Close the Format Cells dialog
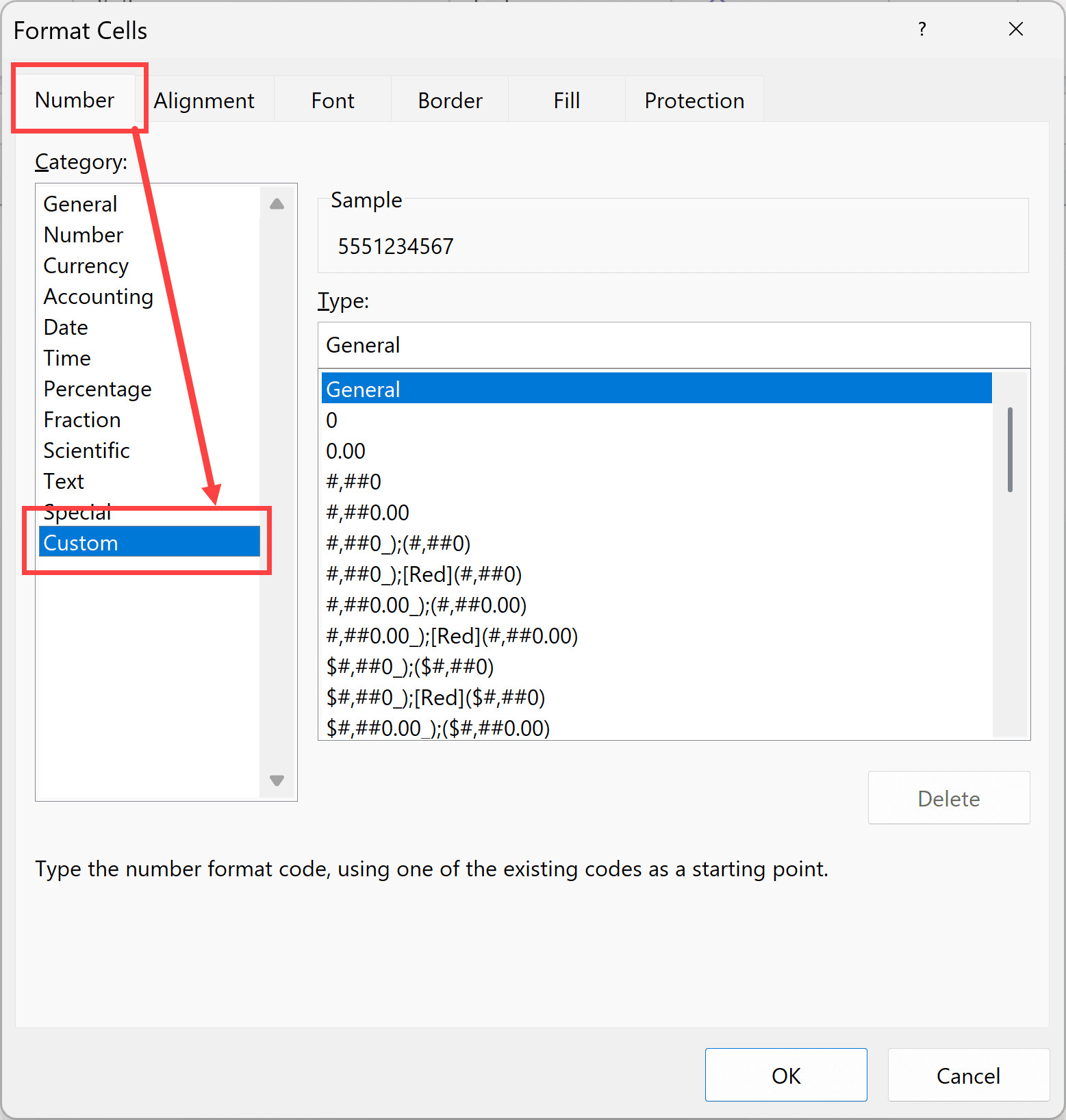 pyautogui.click(x=1015, y=29)
